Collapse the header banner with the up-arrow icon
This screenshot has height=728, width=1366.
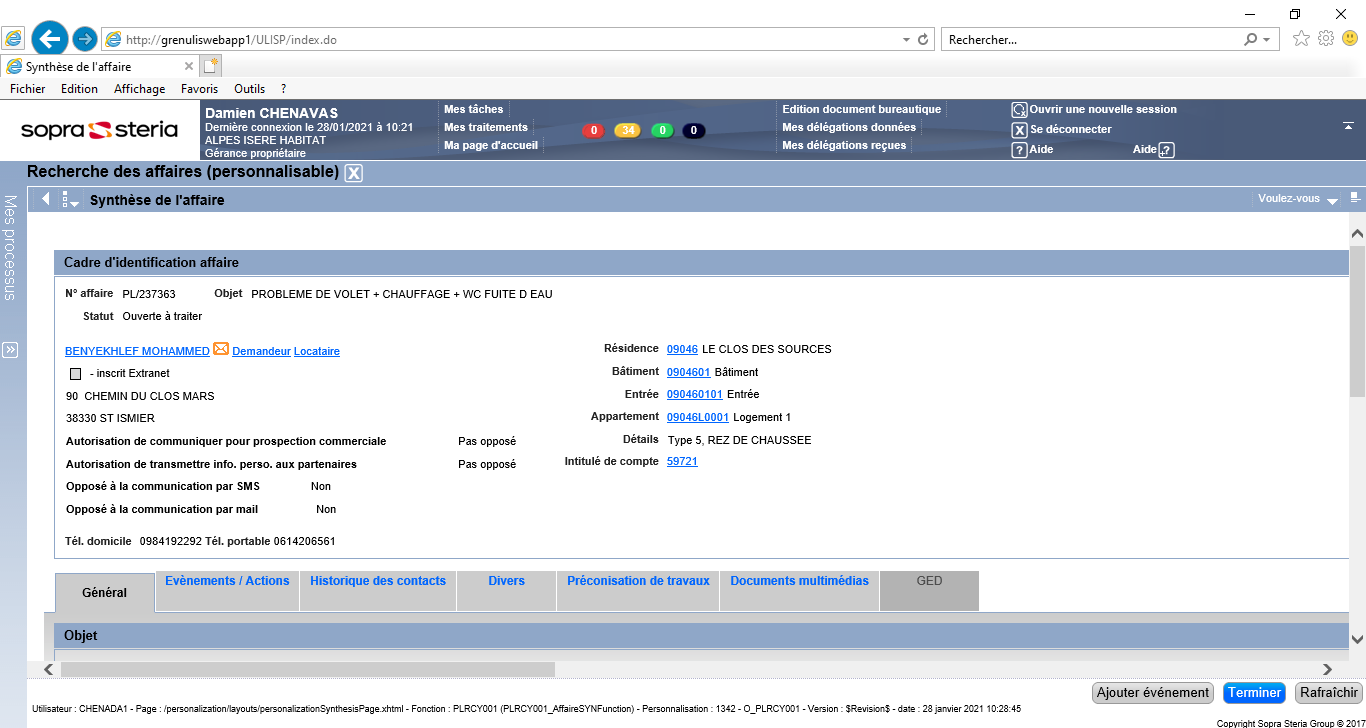1348,126
